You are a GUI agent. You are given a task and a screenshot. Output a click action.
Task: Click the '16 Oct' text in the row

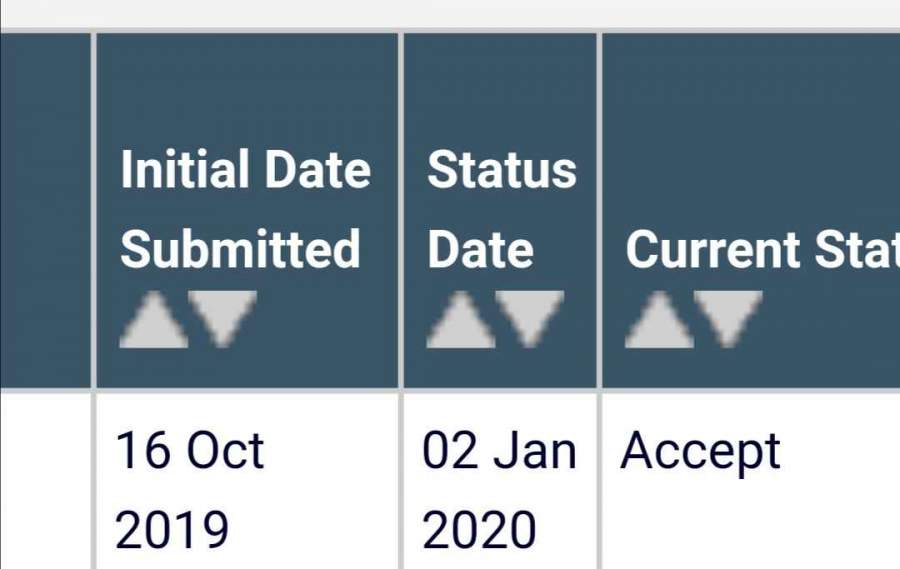(190, 451)
